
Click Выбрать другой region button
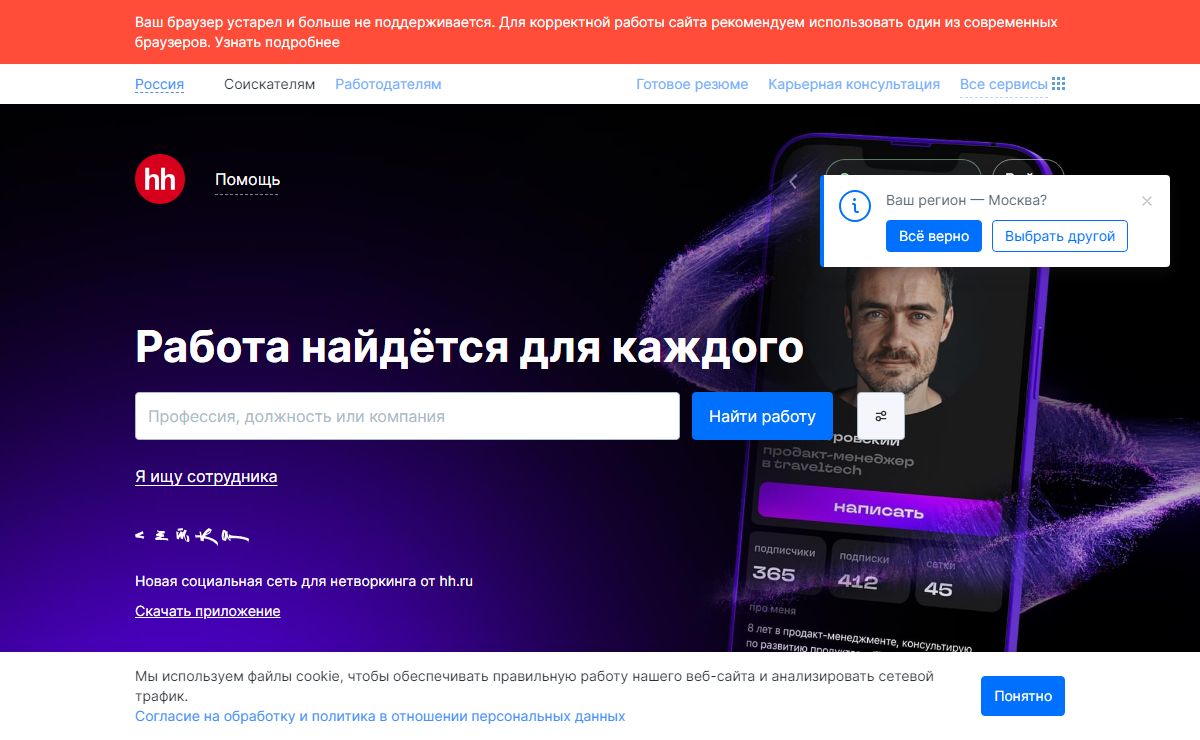pyautogui.click(x=1060, y=236)
